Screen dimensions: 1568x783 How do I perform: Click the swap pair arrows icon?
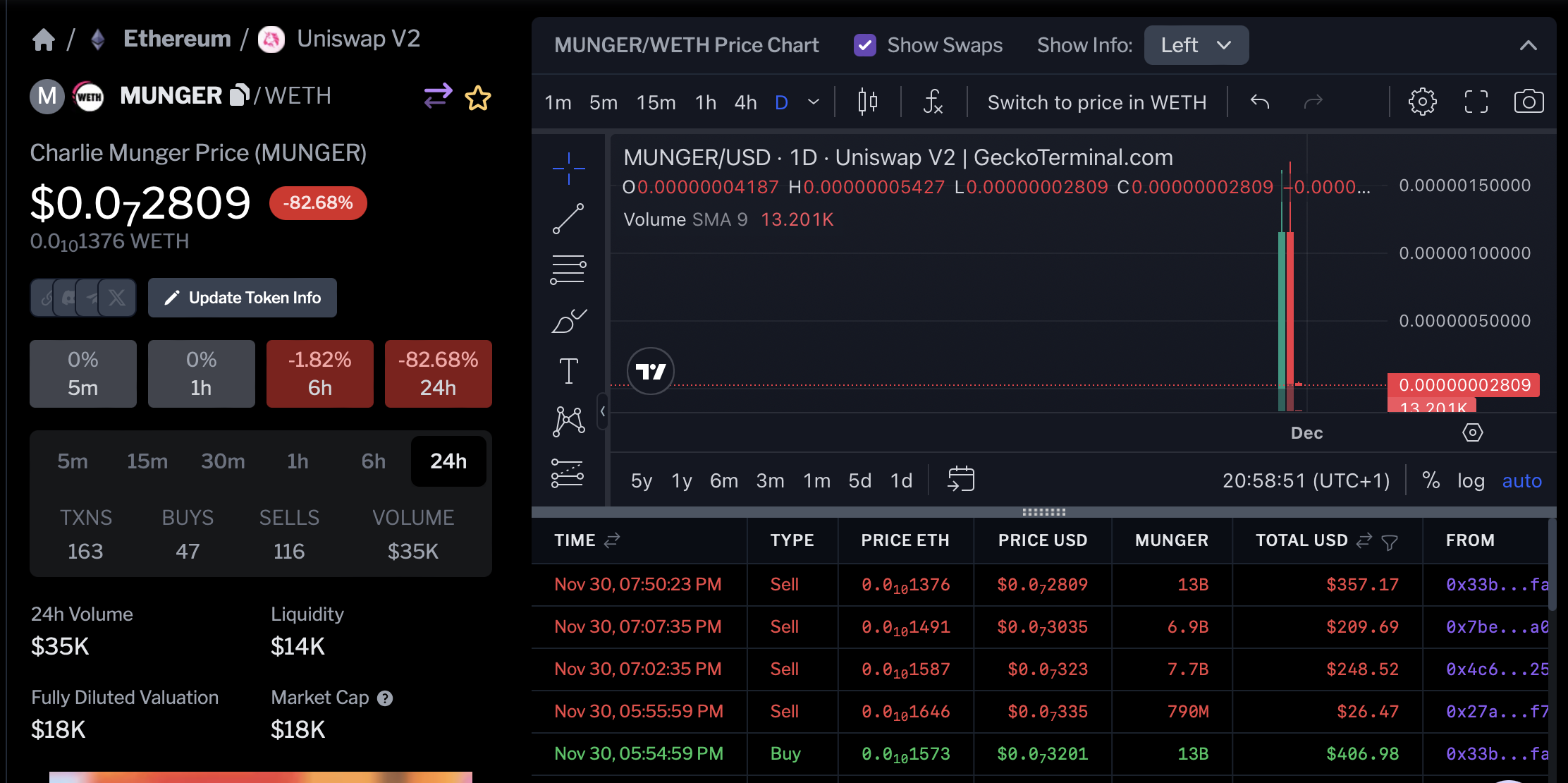click(x=437, y=96)
